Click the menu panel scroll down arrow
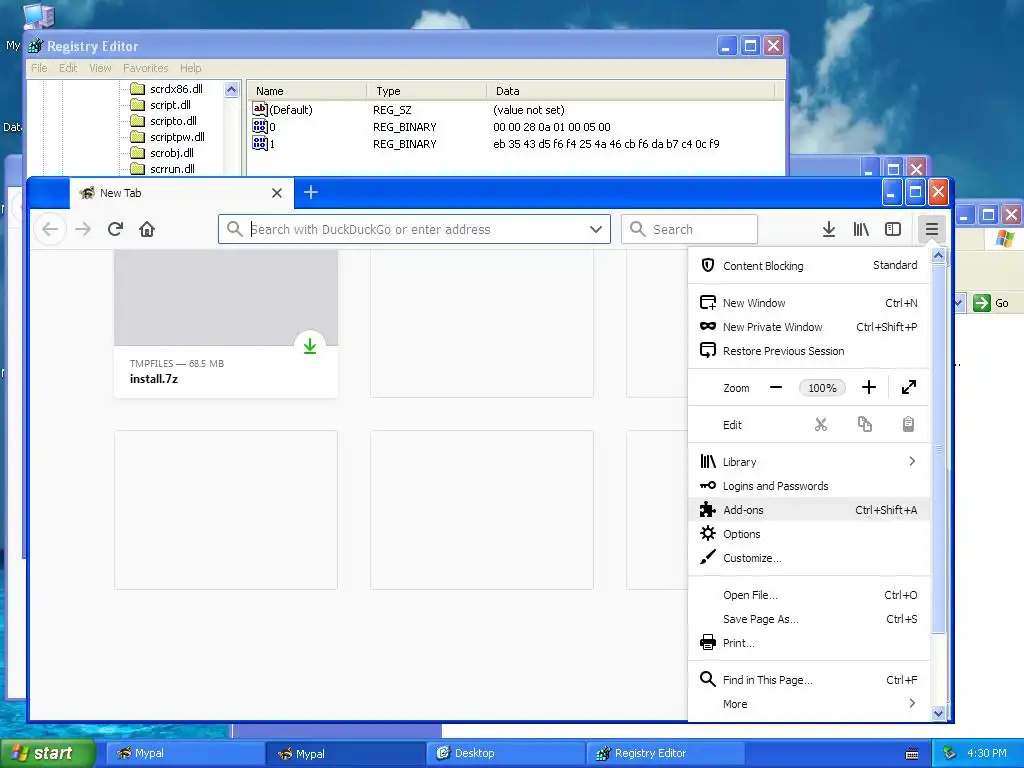The image size is (1024, 768). pos(938,713)
